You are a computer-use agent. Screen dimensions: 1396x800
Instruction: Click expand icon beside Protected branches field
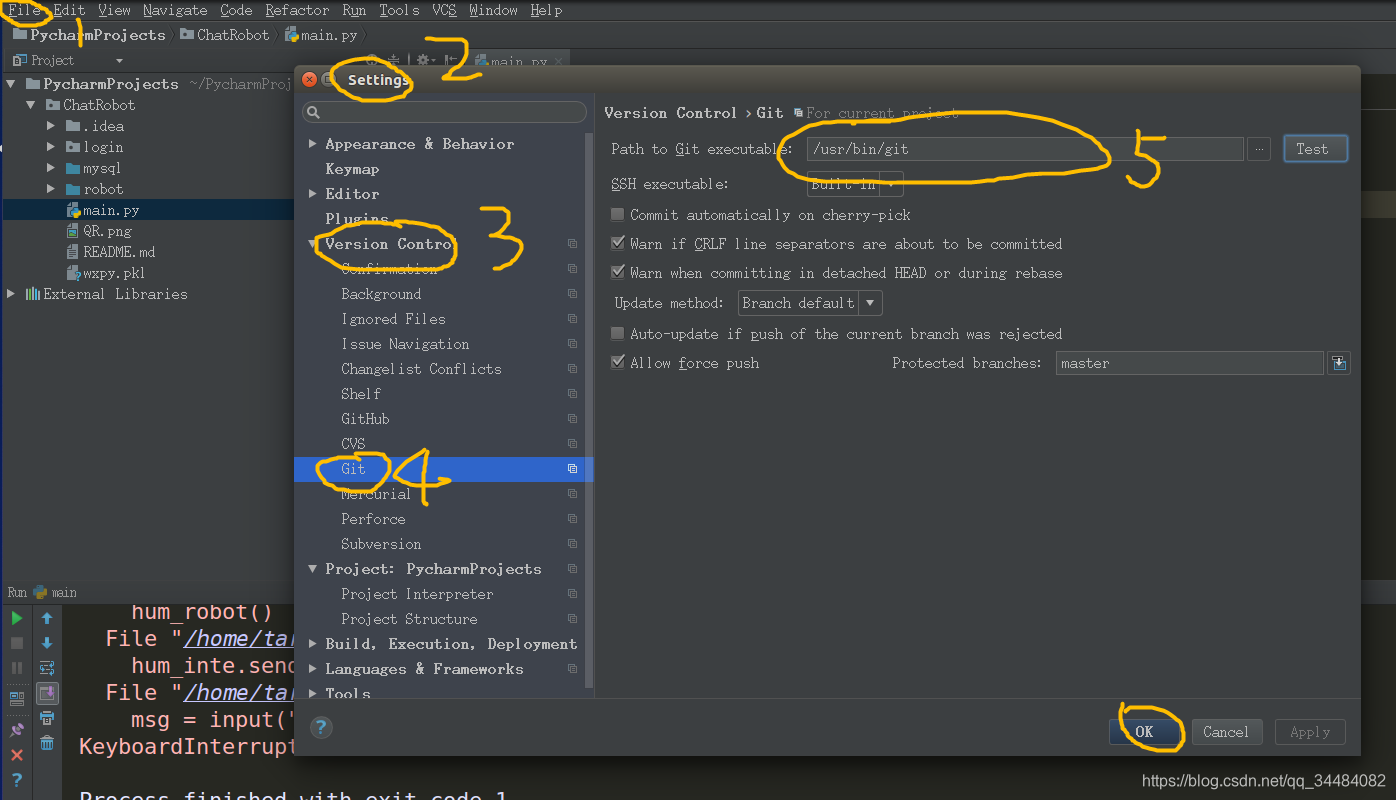click(1339, 363)
